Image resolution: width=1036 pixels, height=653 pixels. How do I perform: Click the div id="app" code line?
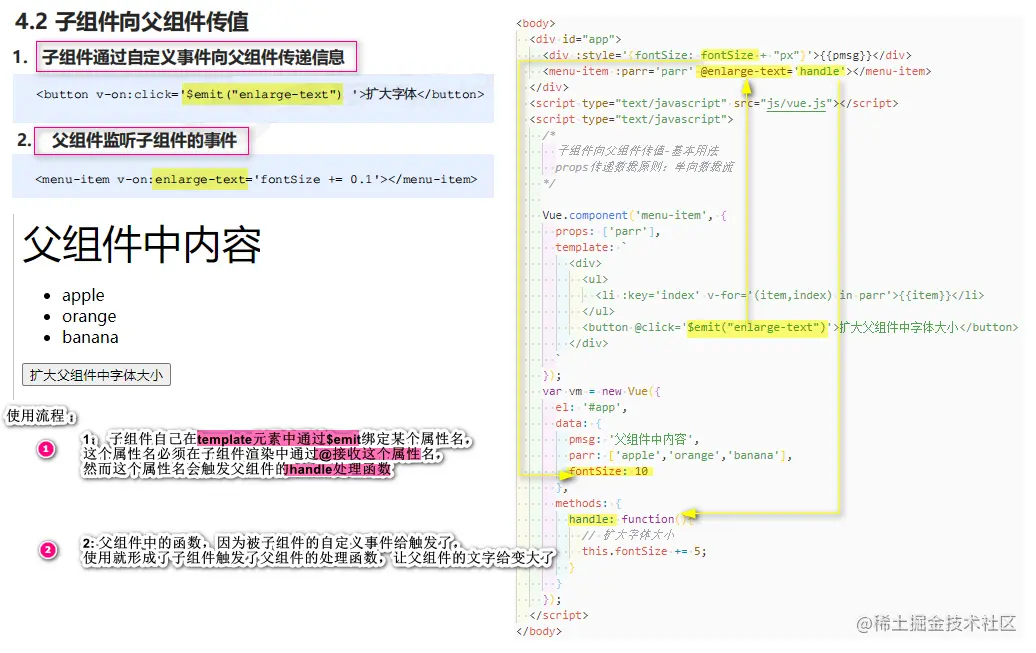coord(575,39)
